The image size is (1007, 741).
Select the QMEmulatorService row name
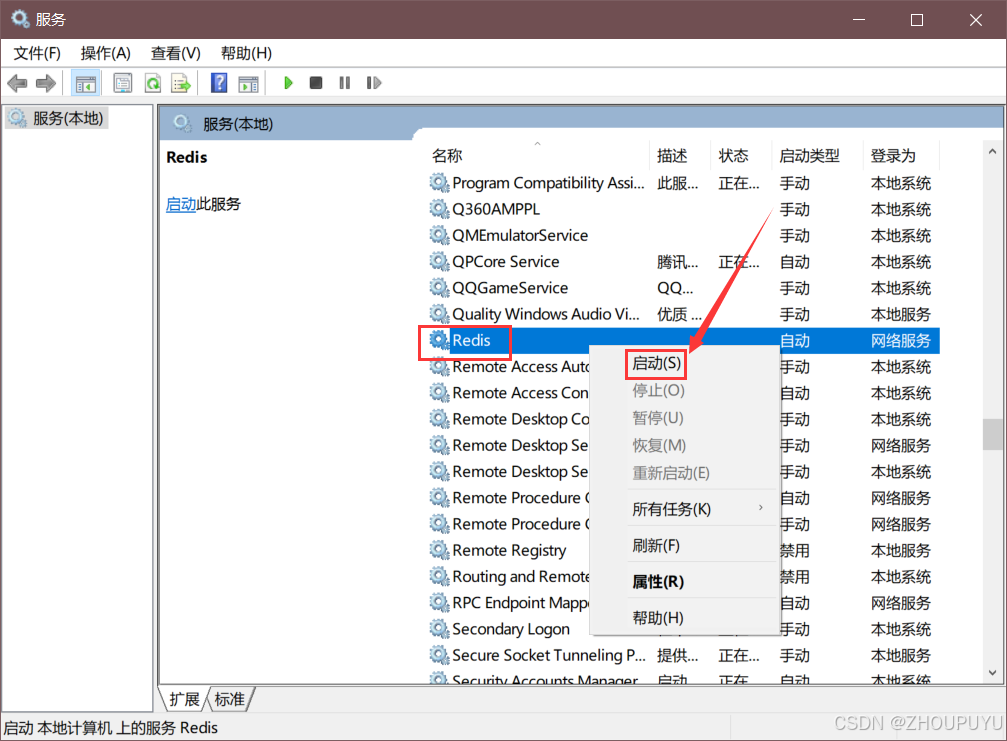(x=520, y=235)
